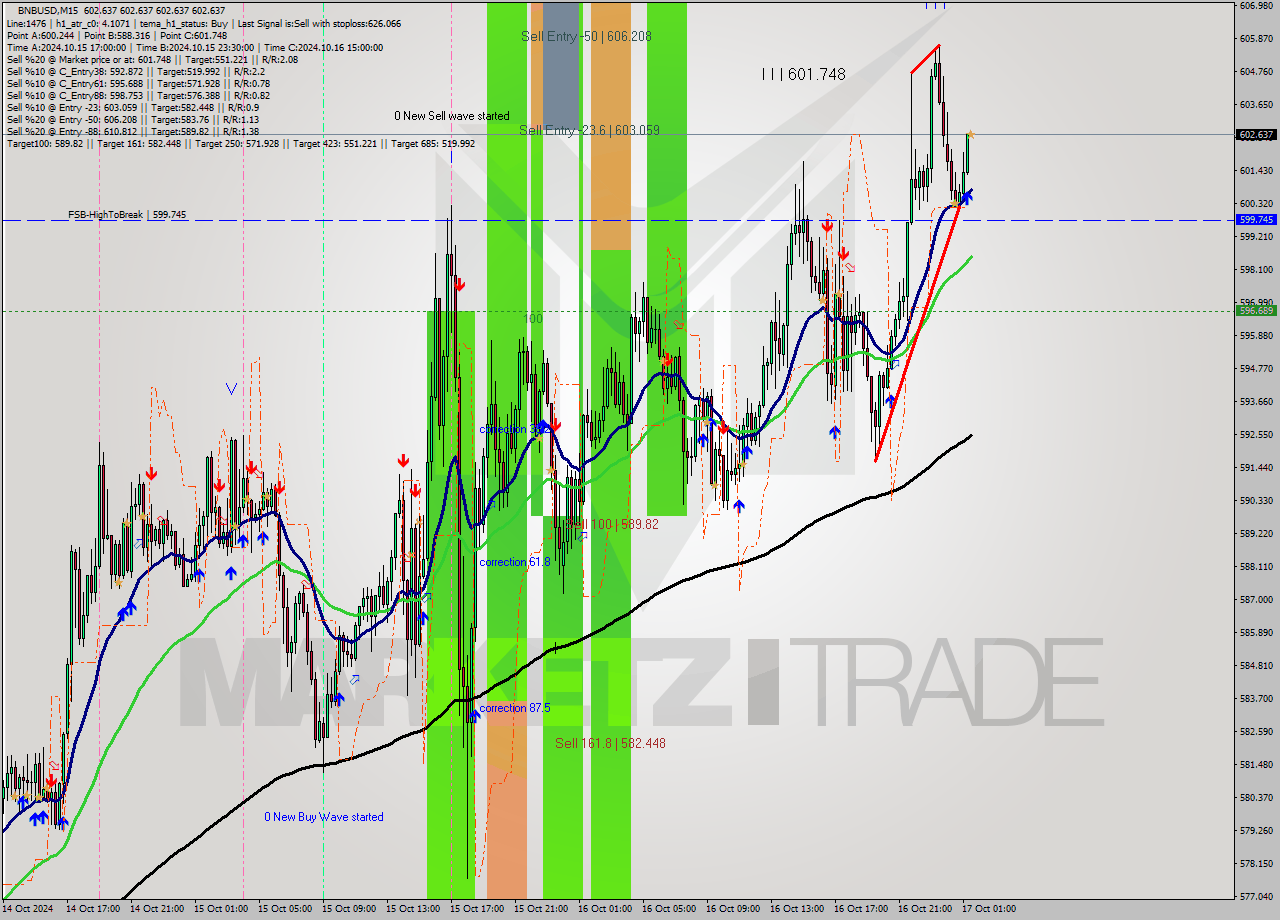Click the '16 Oct 01:00' time axis label

pos(605,909)
